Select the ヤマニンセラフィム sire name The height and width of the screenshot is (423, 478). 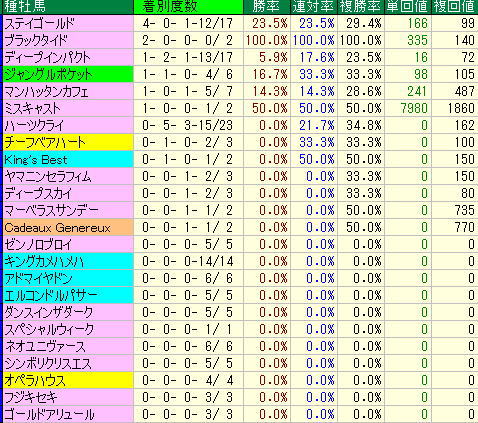click(47, 176)
